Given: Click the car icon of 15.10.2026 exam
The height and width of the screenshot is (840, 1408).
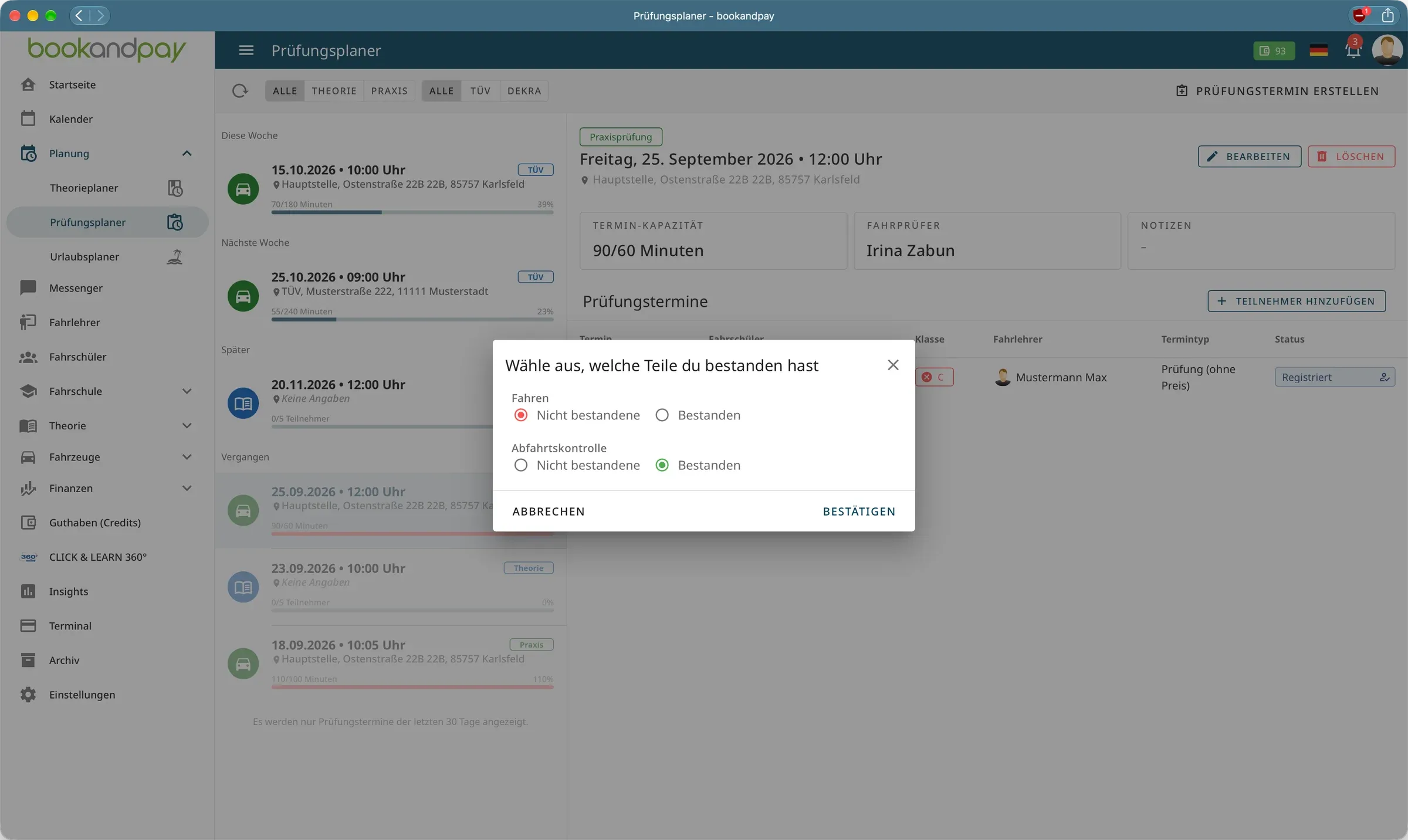Looking at the screenshot, I should 243,189.
